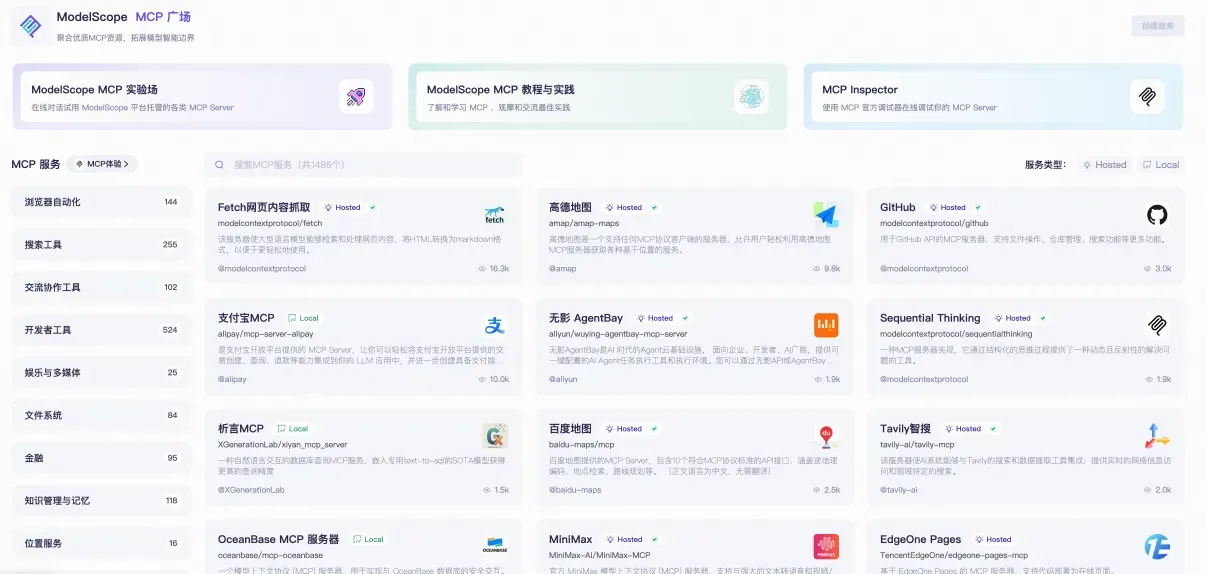Select the 搜索工具 category
This screenshot has width=1206, height=574.
click(101, 245)
